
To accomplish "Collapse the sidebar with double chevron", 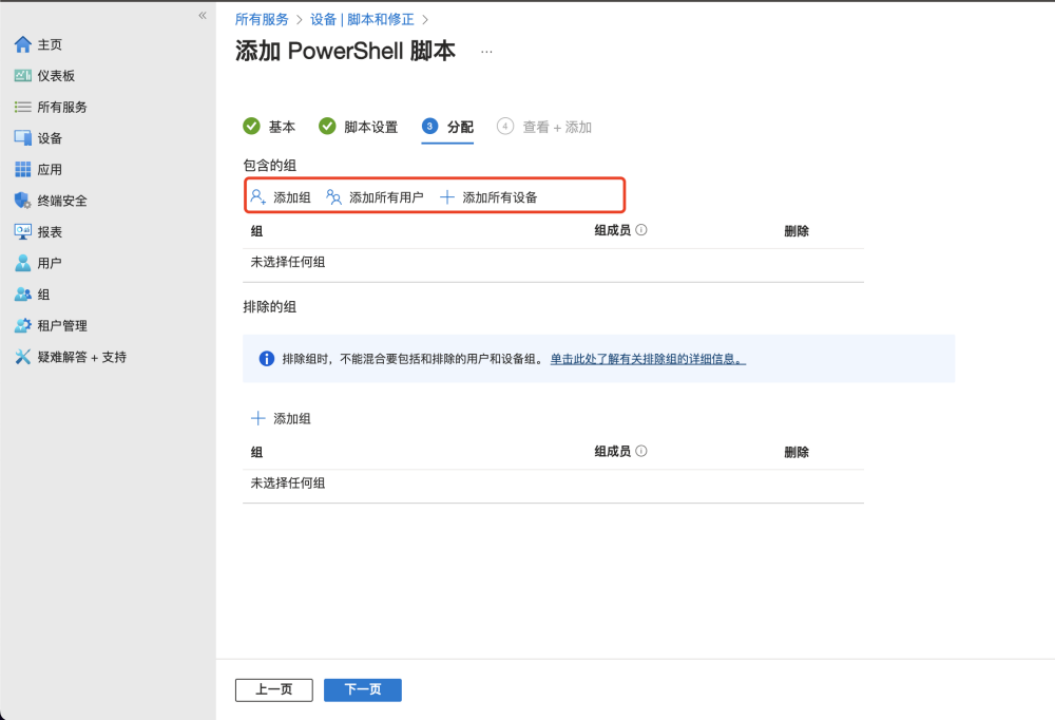I will [x=203, y=15].
